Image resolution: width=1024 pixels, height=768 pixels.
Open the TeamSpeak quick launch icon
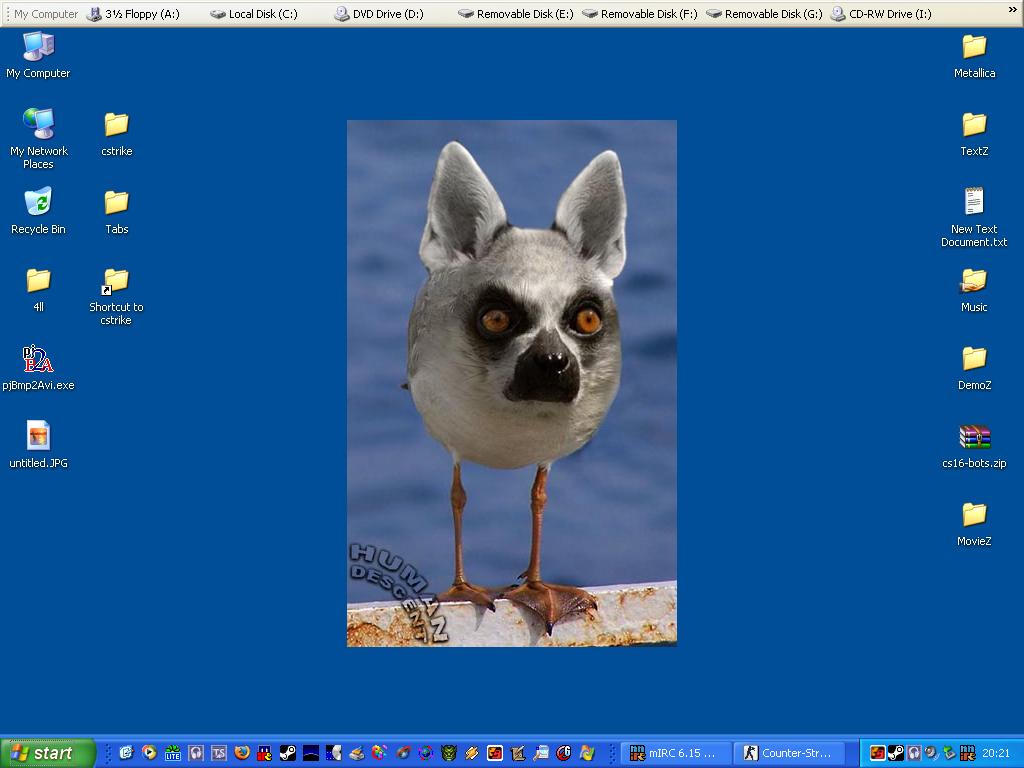pyautogui.click(x=218, y=753)
